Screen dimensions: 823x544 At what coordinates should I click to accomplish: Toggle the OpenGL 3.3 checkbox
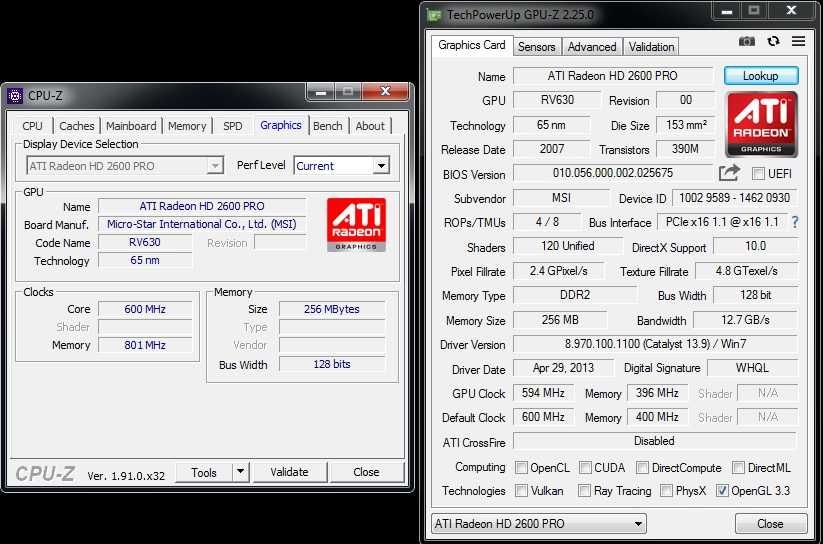click(722, 490)
